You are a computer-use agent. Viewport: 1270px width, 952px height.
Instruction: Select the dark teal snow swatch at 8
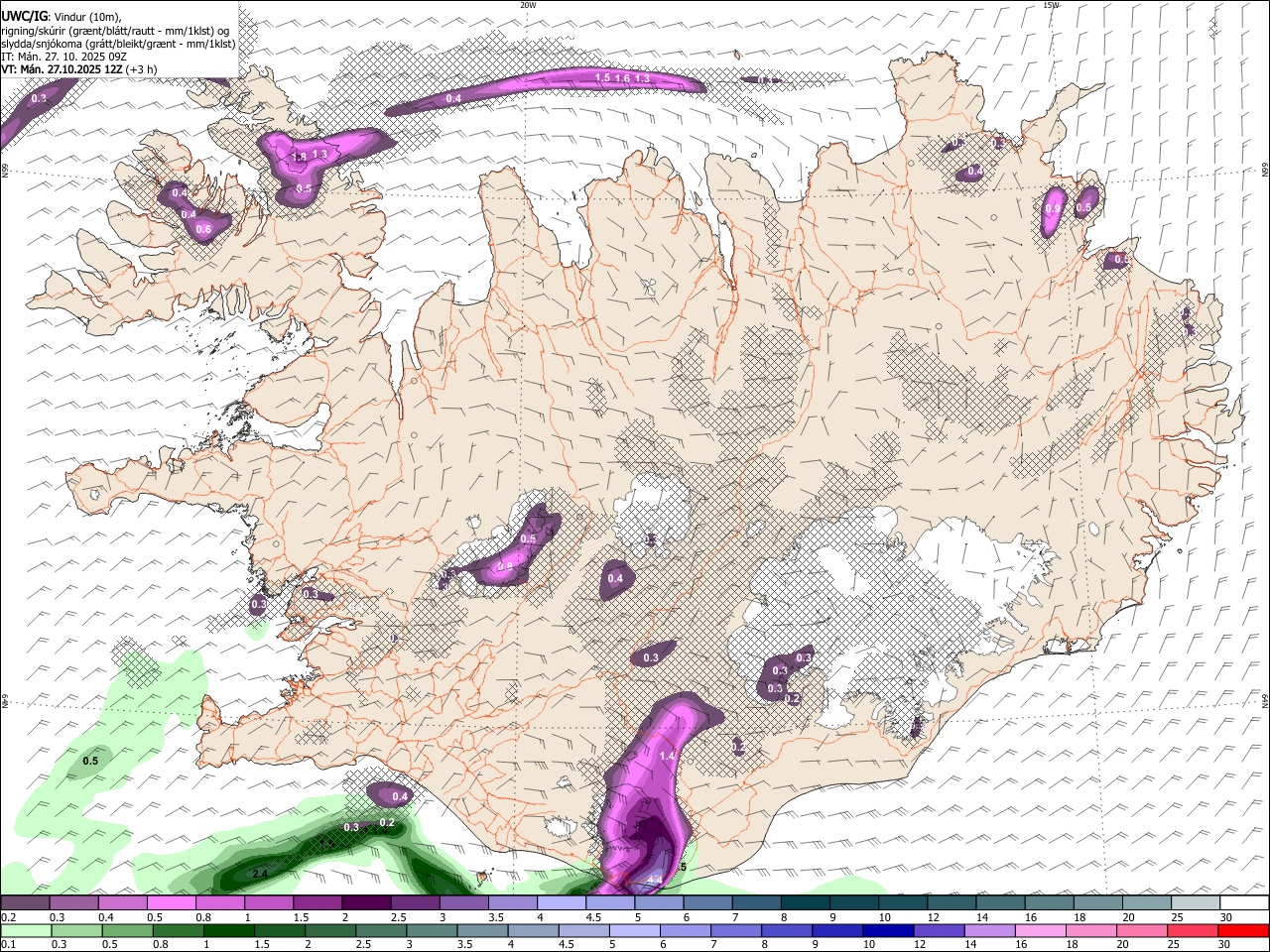pyautogui.click(x=806, y=903)
